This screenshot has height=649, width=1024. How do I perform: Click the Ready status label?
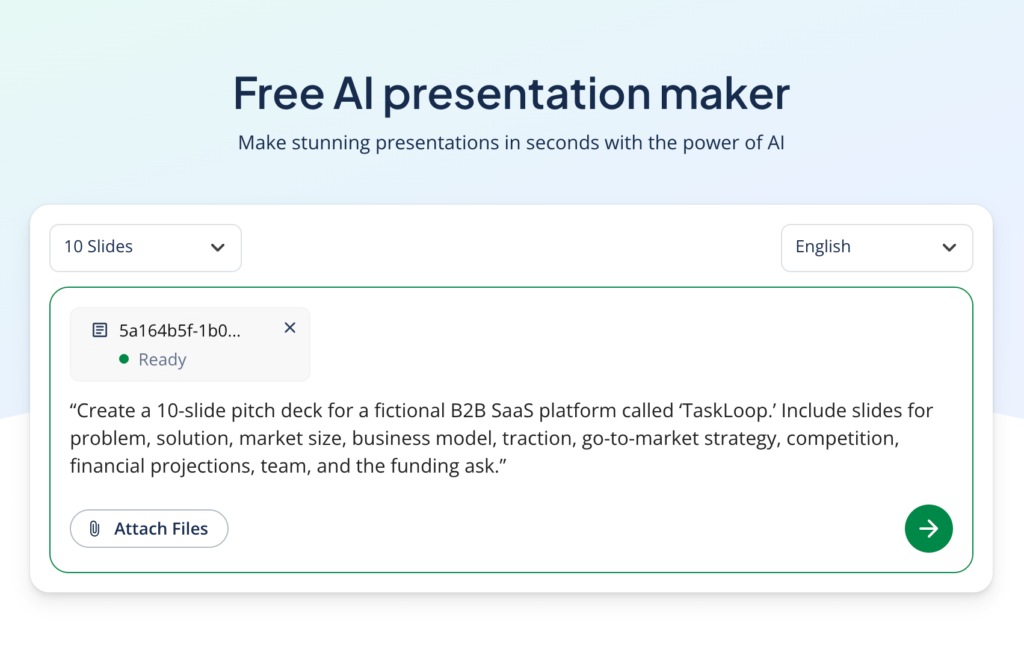click(162, 359)
